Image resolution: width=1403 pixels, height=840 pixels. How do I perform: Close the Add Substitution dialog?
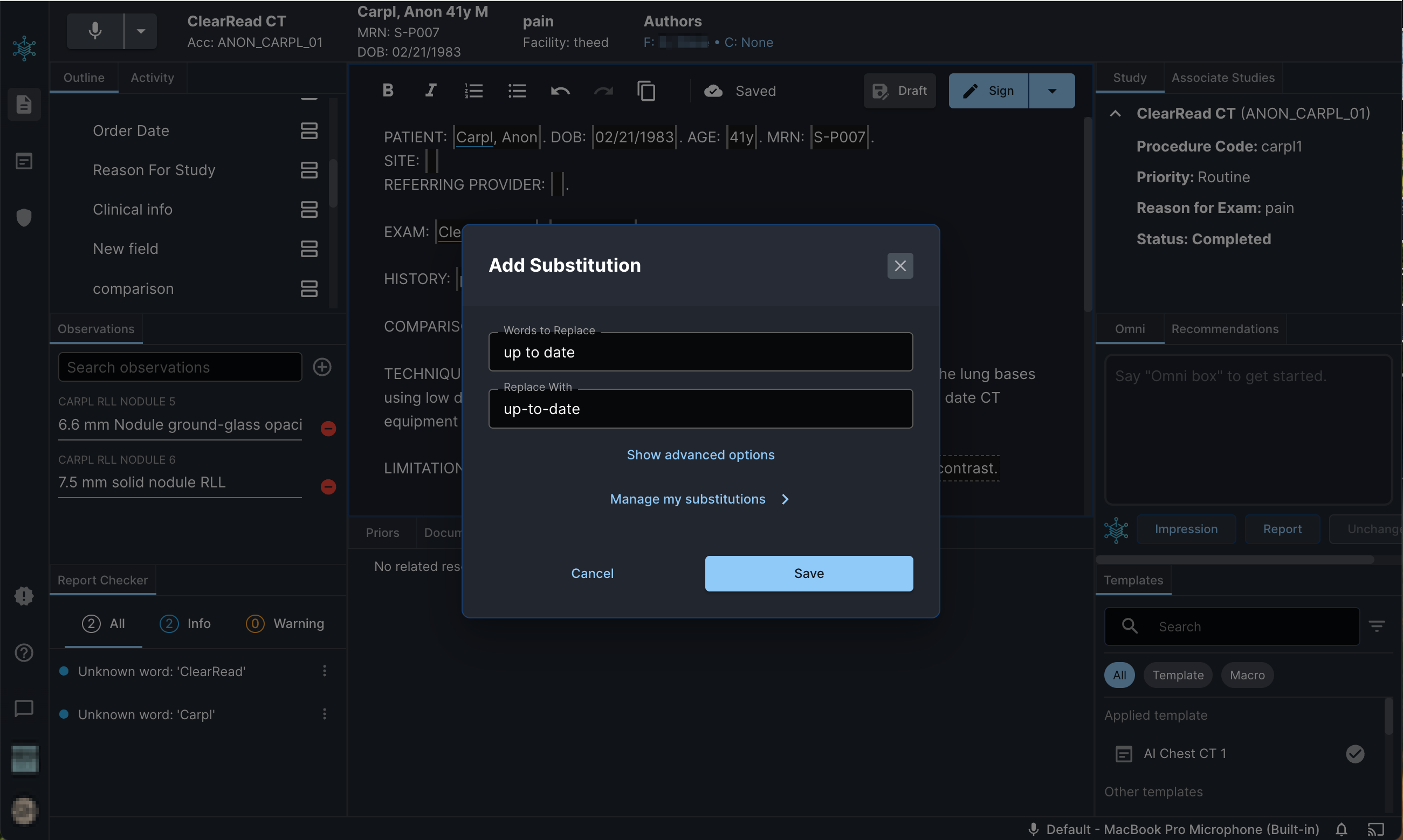900,265
